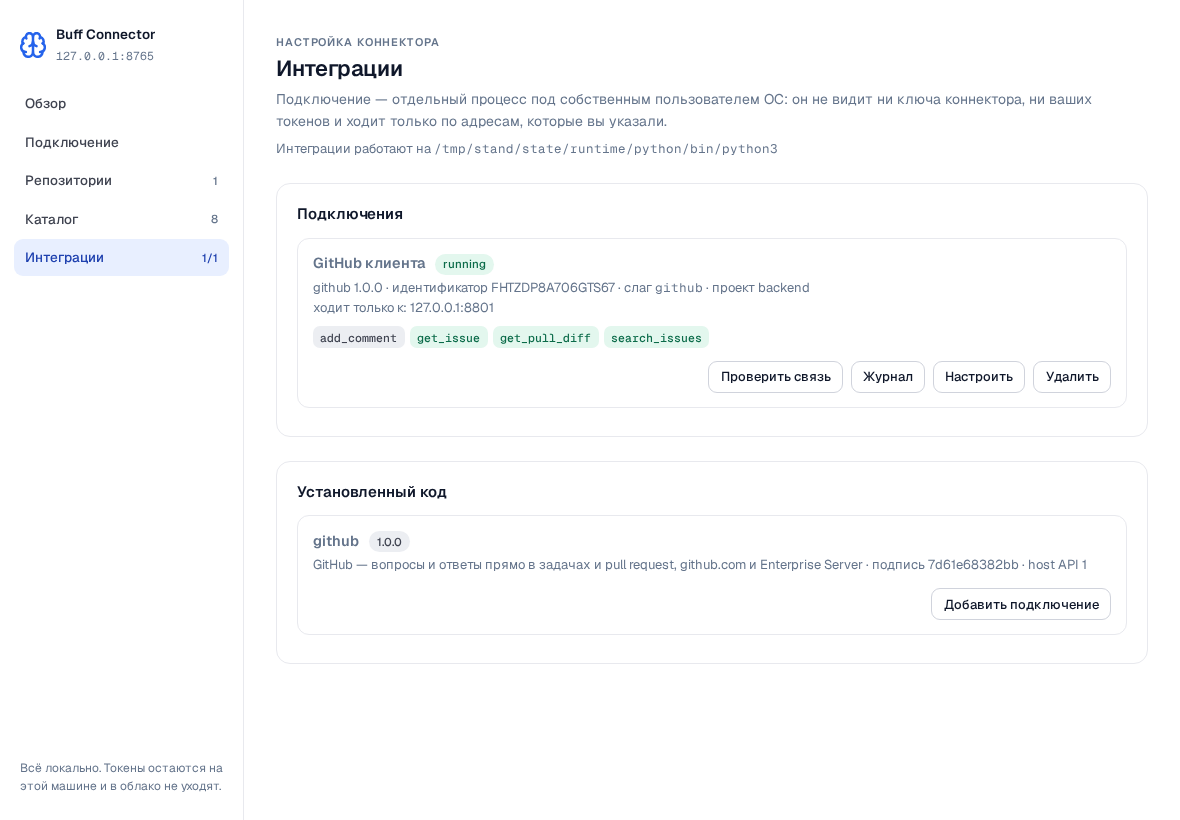Screen dimensions: 1180x820
Task: Open the Журнал button for GitHub клиента
Action: [x=888, y=377]
